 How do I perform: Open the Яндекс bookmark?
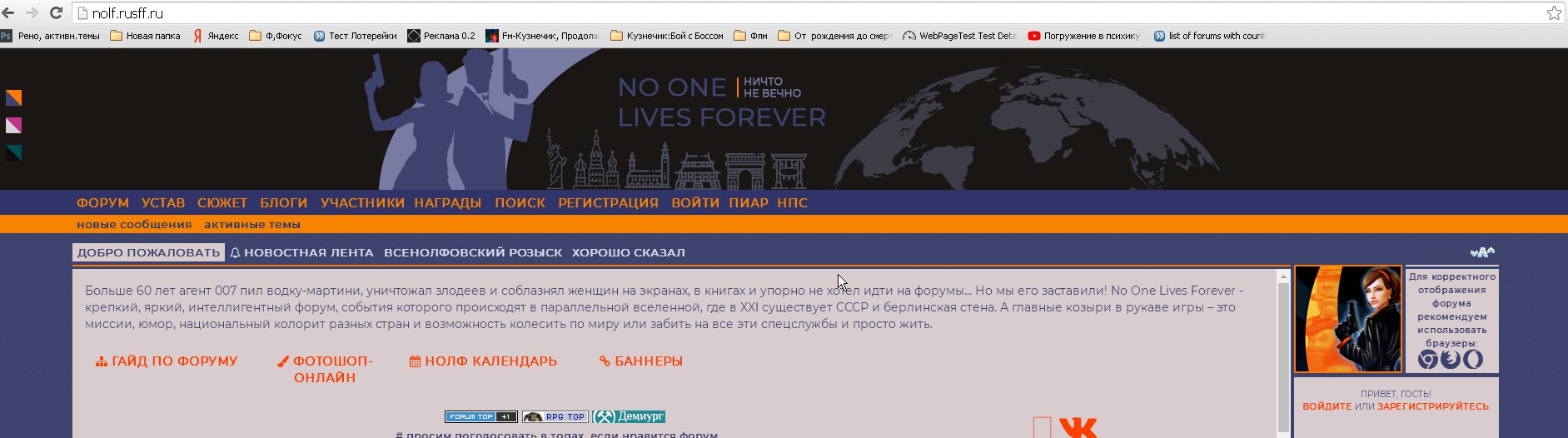tap(216, 36)
